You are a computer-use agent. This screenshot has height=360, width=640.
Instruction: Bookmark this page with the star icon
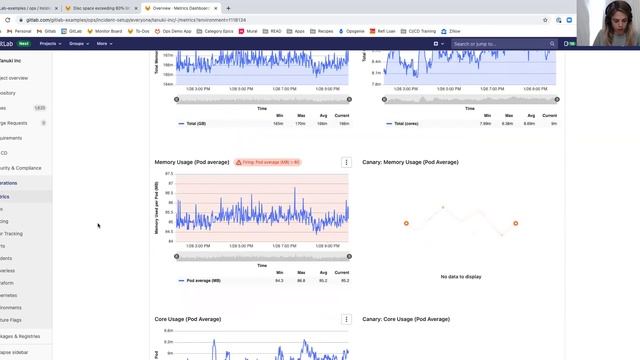click(x=545, y=20)
